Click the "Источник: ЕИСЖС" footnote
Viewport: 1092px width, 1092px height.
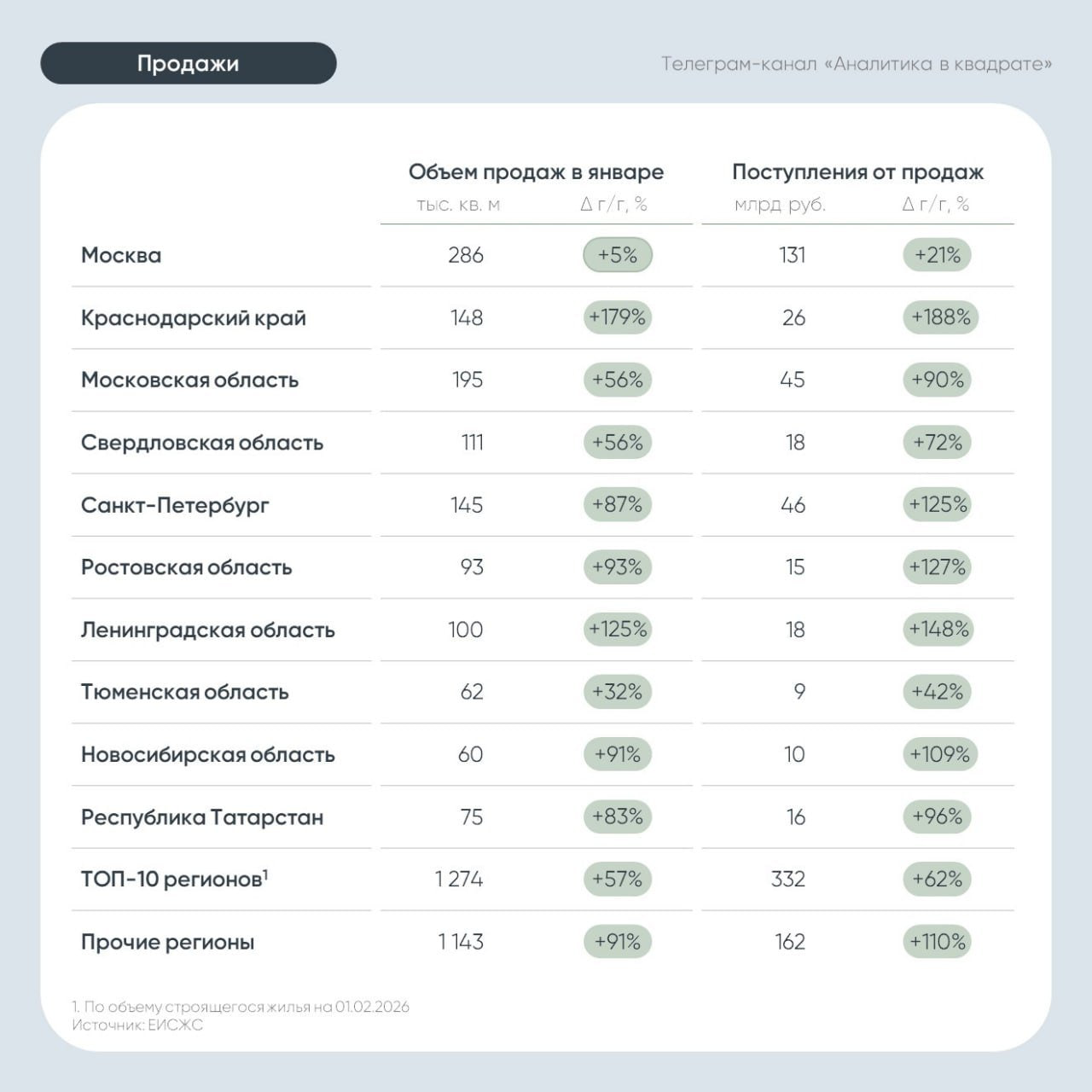click(x=137, y=1025)
